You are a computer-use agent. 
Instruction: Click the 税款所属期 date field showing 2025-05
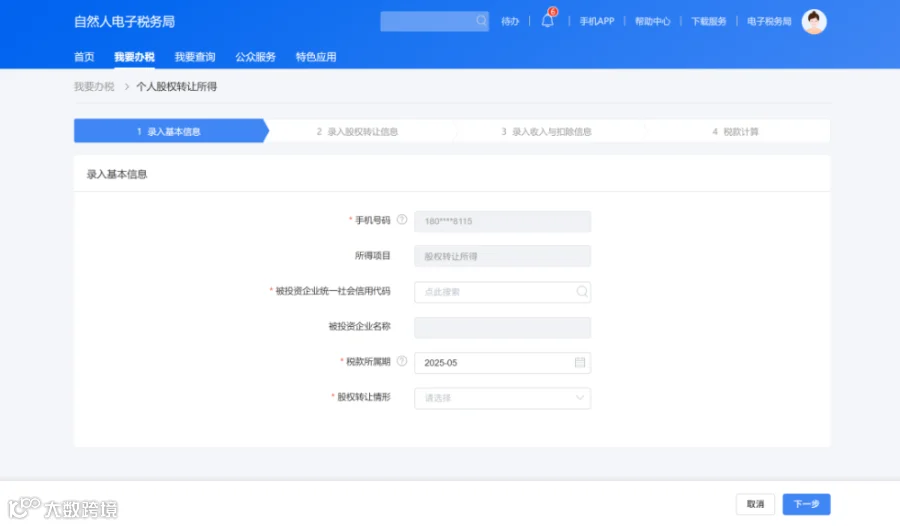502,362
